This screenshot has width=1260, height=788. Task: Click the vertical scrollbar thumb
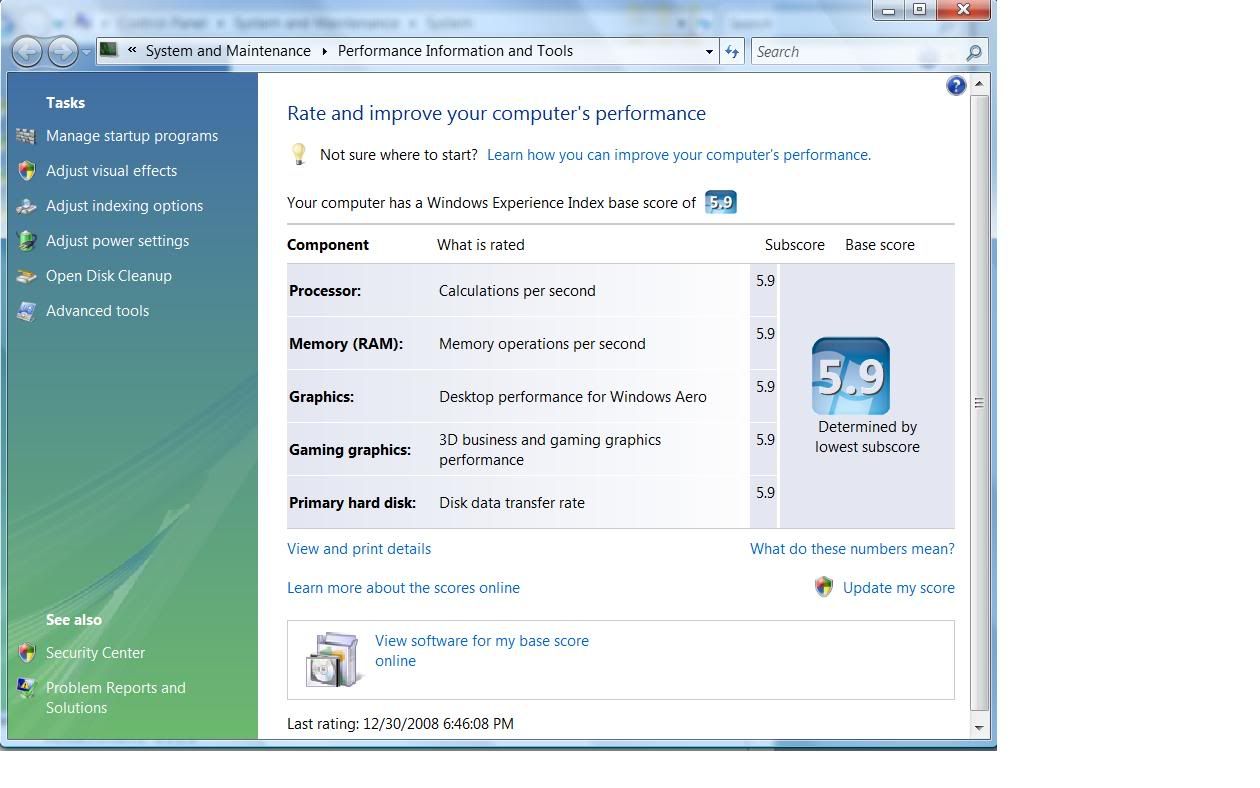coord(980,402)
